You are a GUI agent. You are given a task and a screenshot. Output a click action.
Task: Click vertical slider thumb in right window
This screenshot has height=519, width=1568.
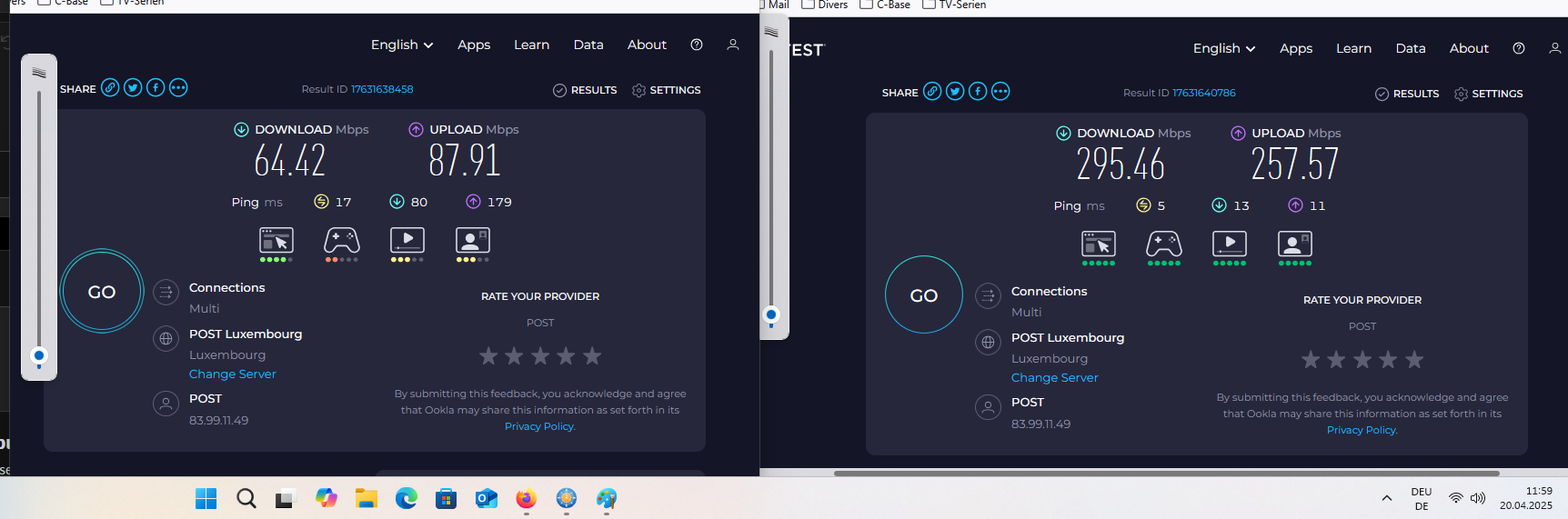click(x=771, y=315)
